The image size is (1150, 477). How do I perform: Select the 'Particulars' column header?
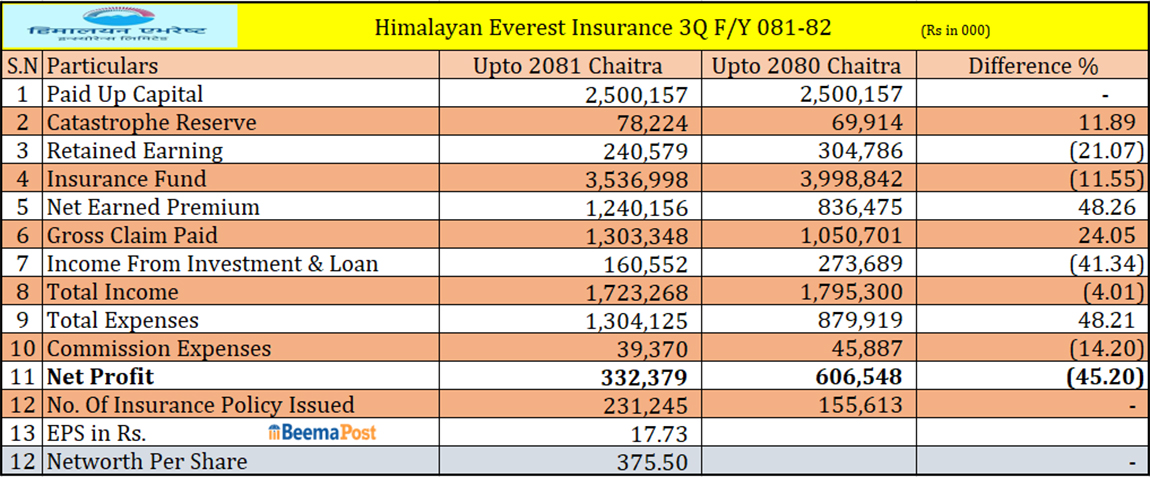(103, 66)
